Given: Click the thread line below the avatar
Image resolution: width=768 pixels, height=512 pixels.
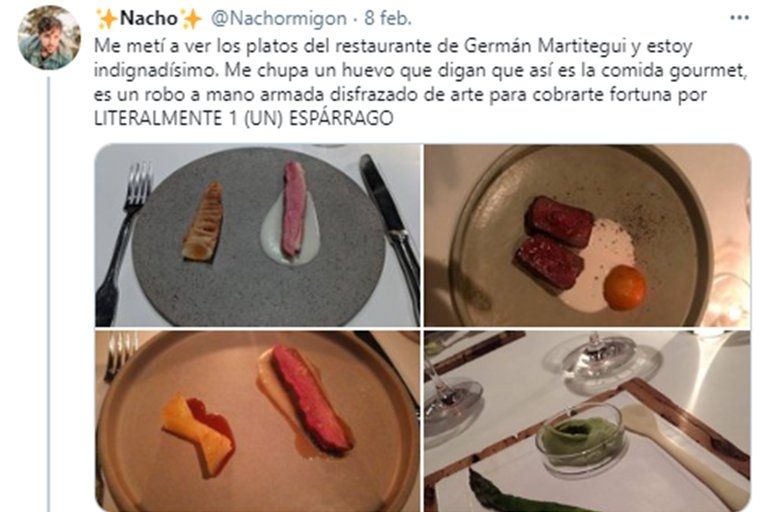Looking at the screenshot, I should pyautogui.click(x=48, y=294).
